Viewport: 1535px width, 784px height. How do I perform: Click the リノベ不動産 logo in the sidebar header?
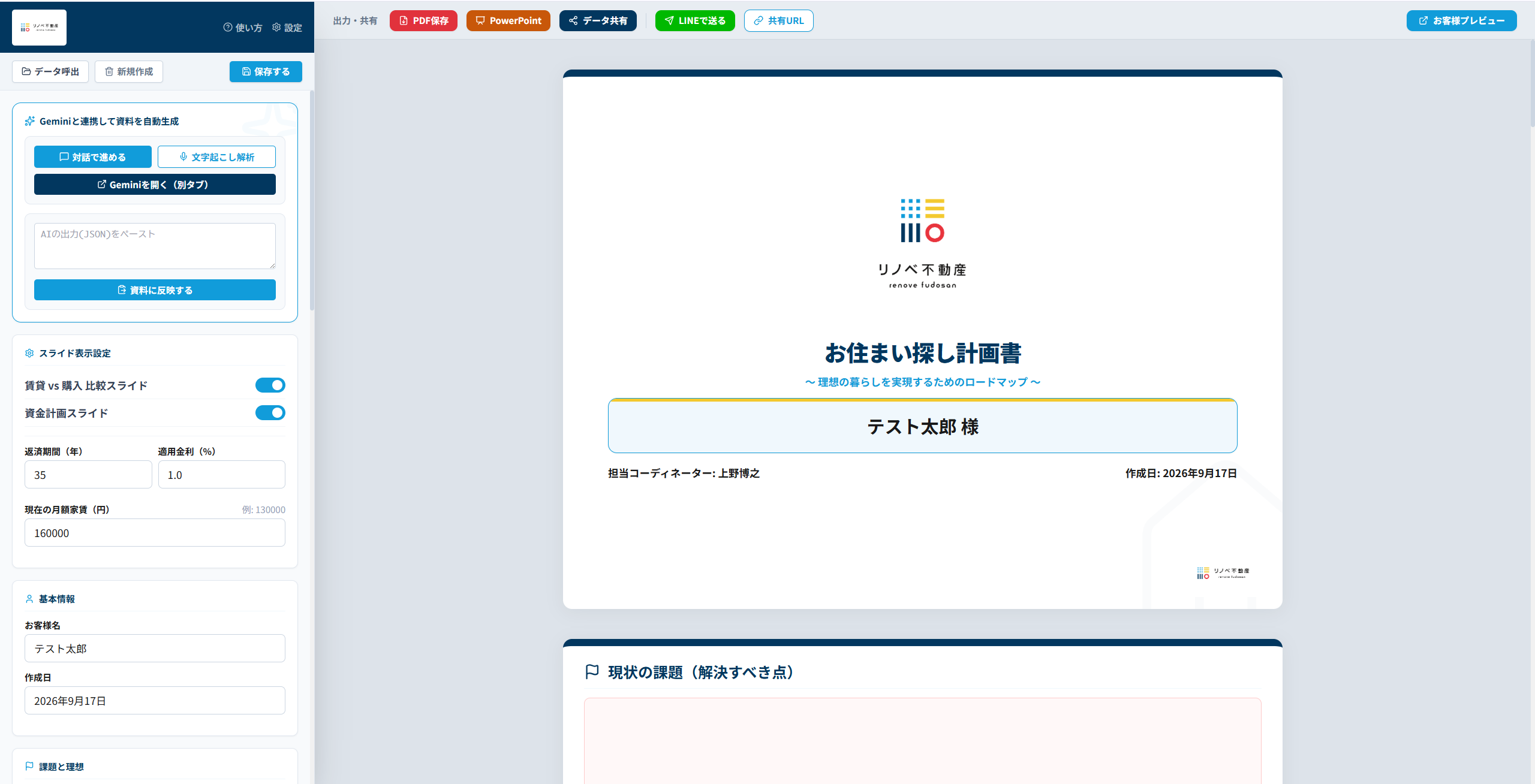(x=39, y=28)
